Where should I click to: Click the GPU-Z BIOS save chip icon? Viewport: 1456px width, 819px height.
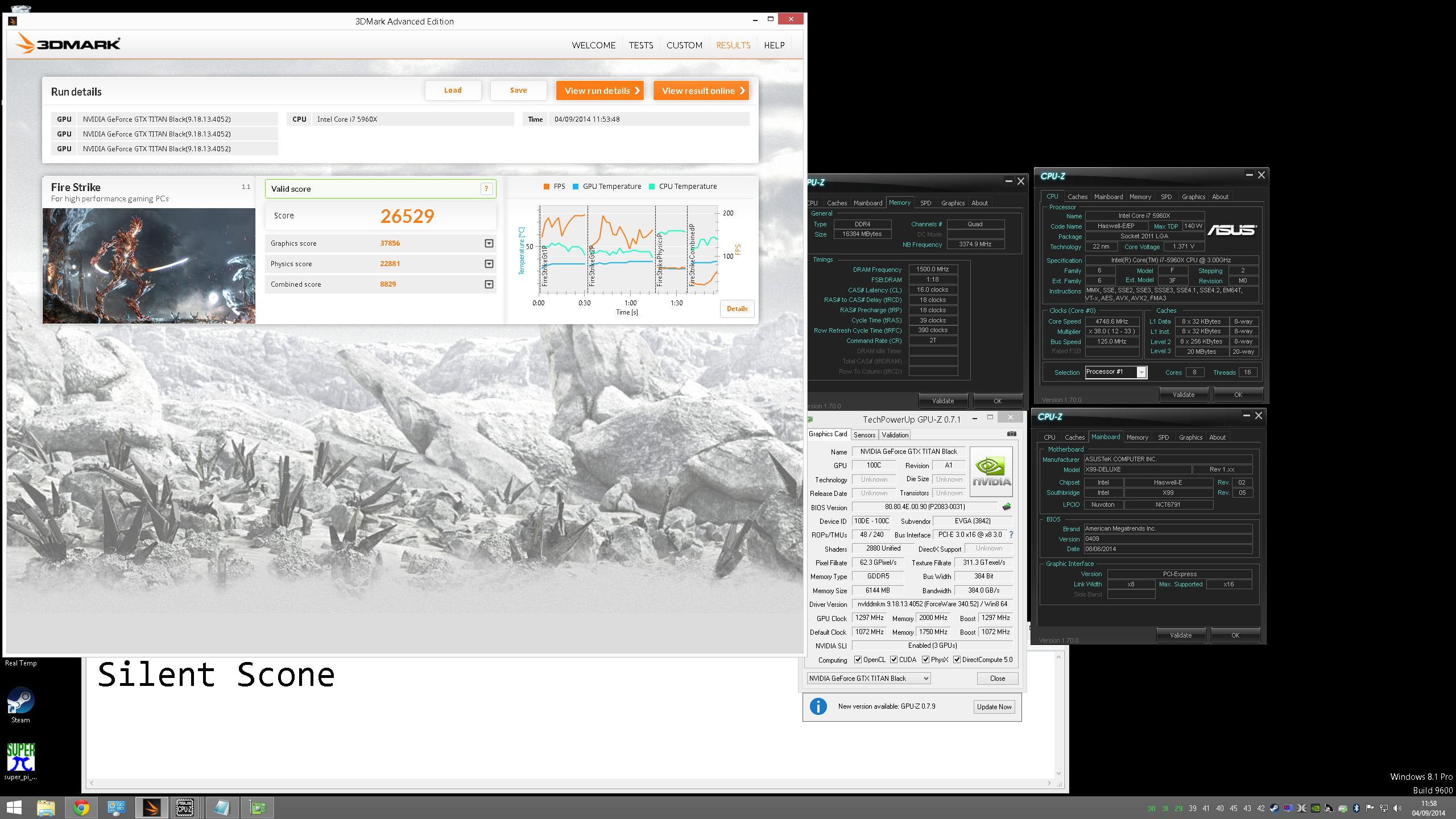(1007, 507)
